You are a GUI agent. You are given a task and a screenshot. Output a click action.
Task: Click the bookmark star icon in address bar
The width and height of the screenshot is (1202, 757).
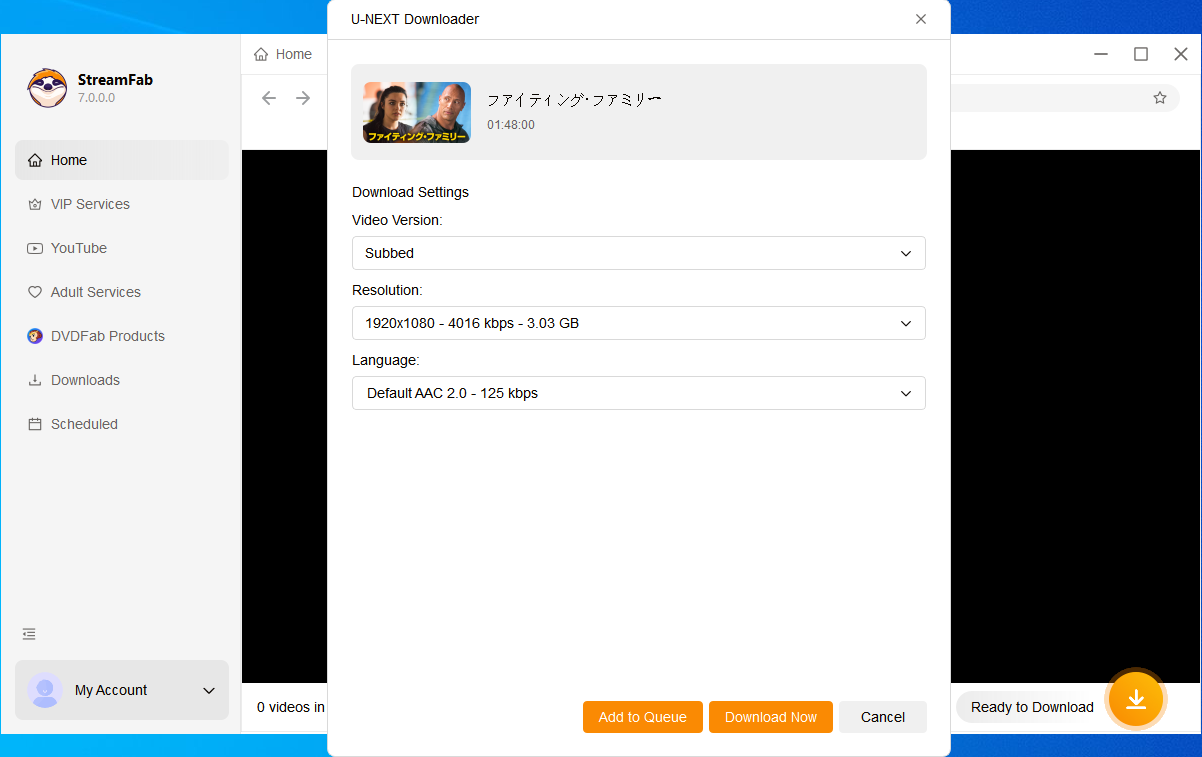click(1159, 98)
